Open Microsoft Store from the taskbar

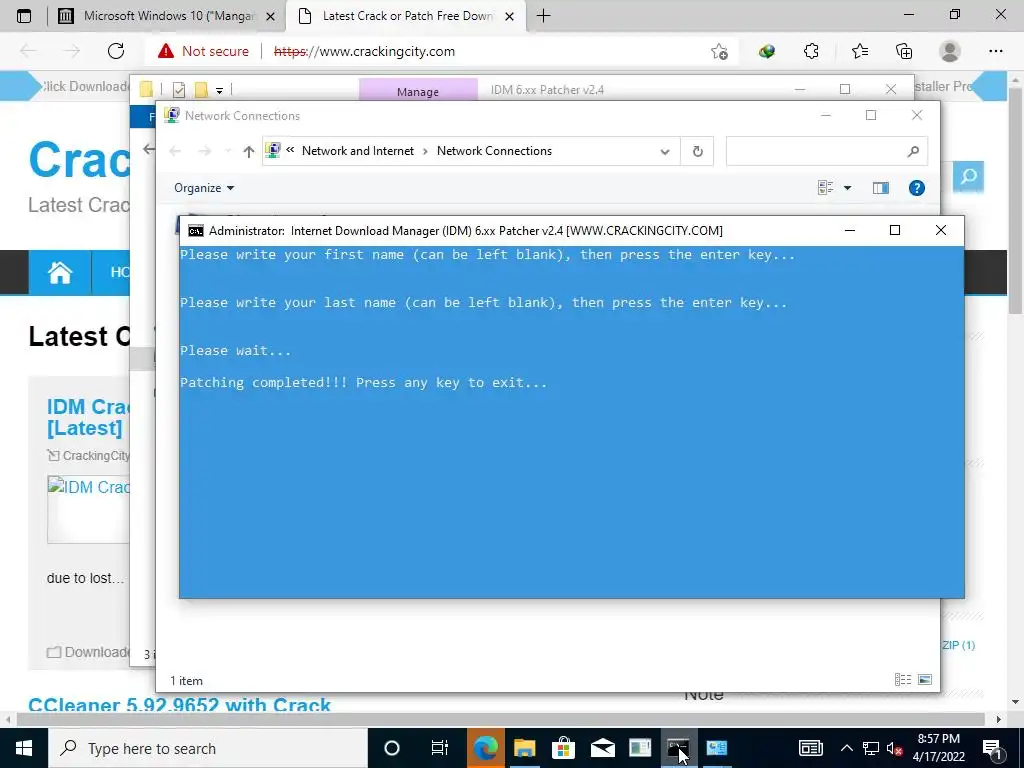[x=563, y=748]
